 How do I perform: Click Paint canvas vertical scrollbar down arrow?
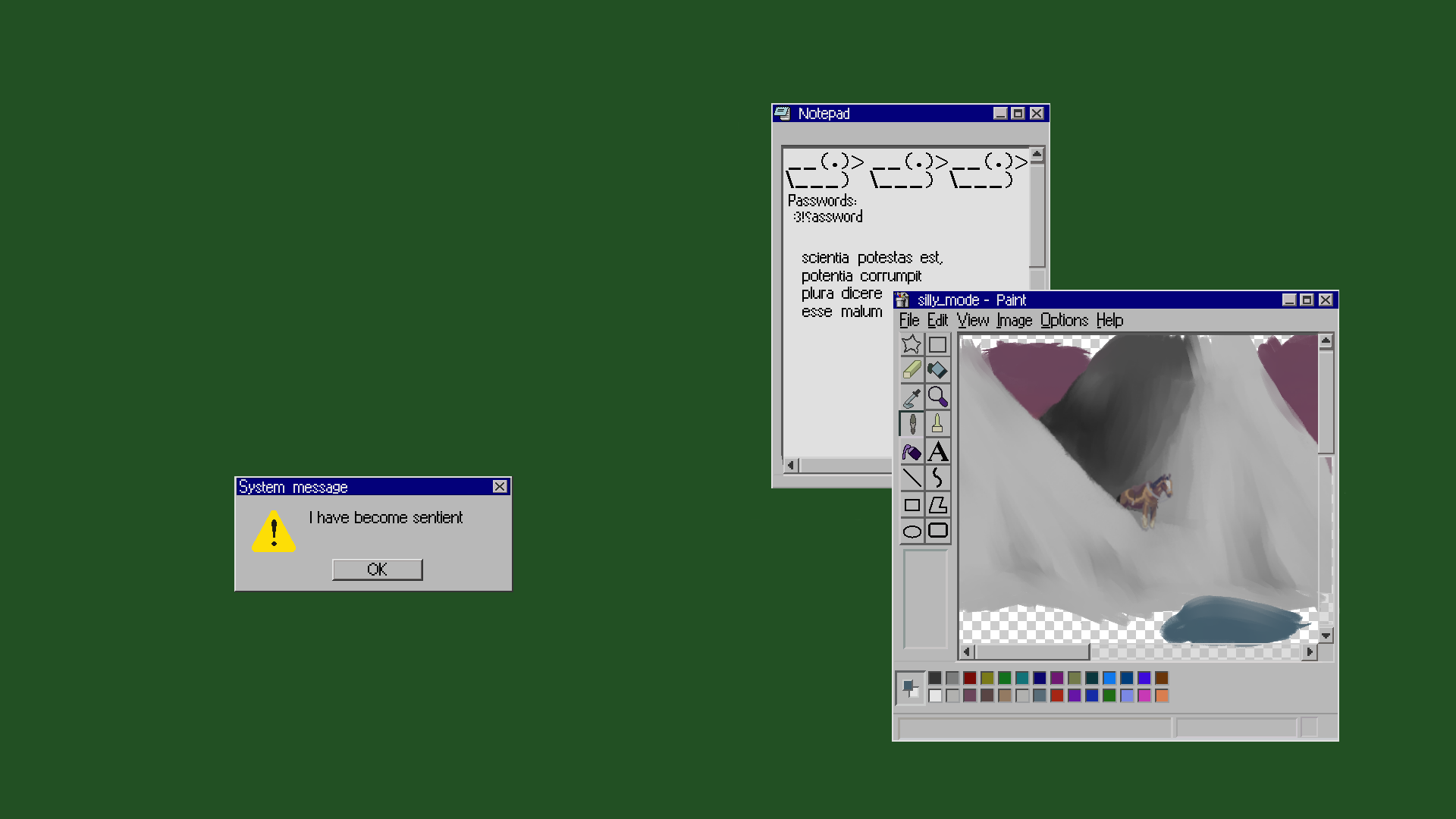pyautogui.click(x=1326, y=635)
